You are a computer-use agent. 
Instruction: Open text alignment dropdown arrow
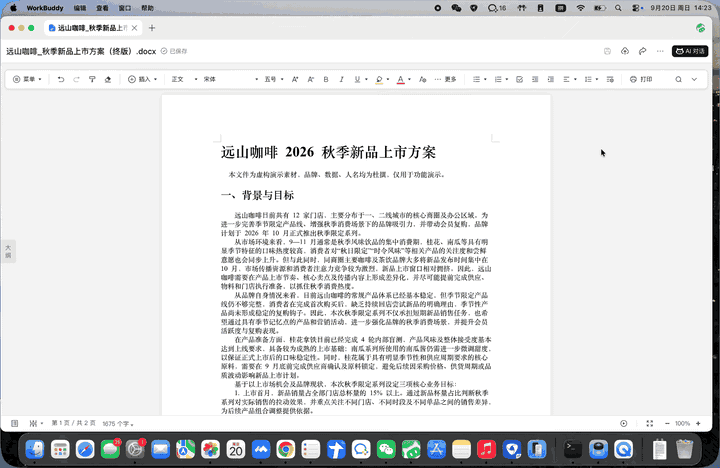coord(575,79)
